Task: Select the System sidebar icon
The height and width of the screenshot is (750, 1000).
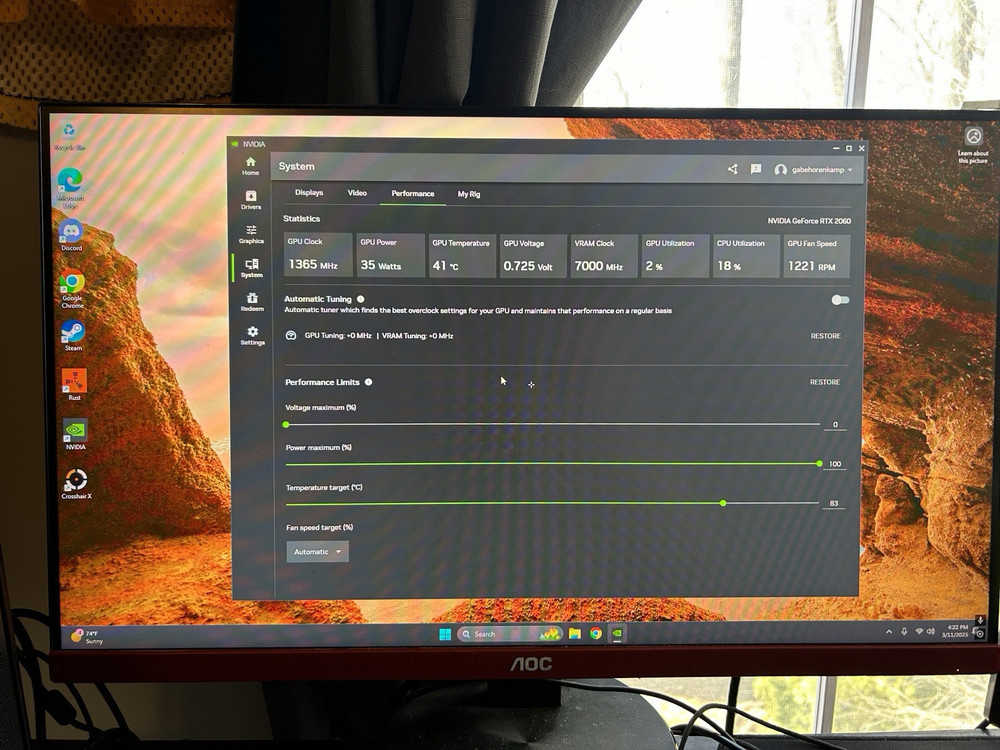Action: click(x=252, y=268)
